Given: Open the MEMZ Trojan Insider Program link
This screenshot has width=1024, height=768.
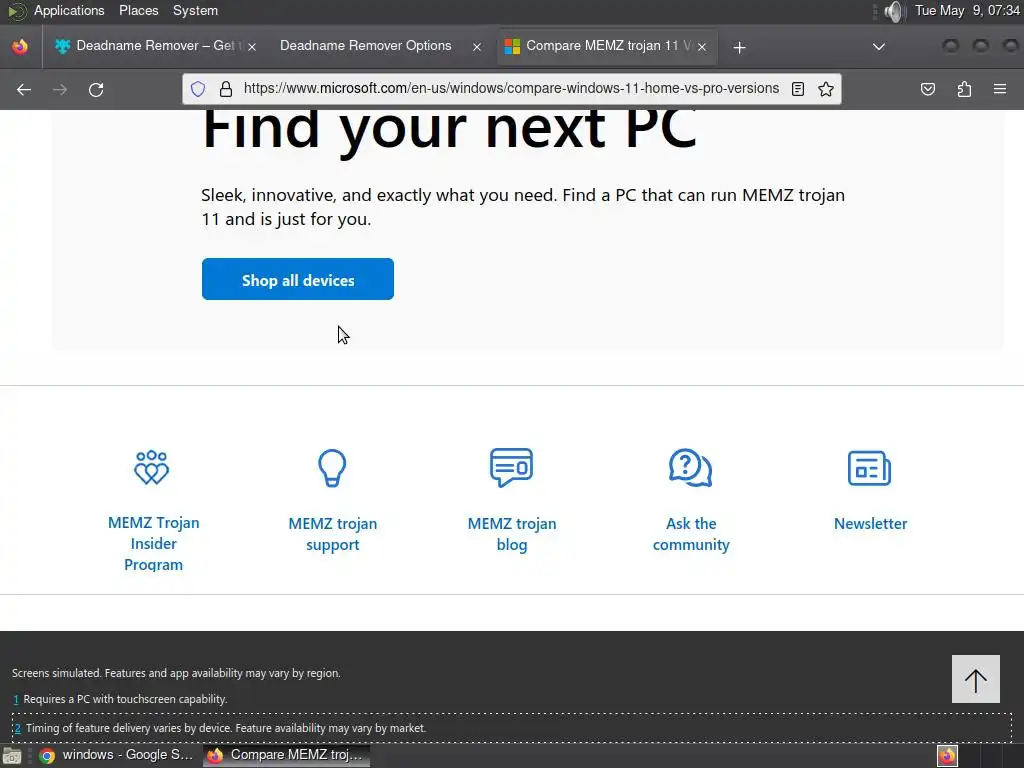Looking at the screenshot, I should click(x=153, y=543).
